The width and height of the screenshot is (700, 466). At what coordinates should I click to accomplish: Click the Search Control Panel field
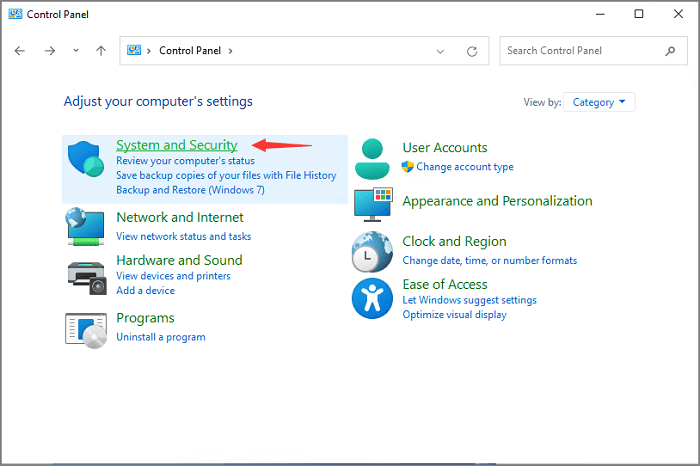(580, 51)
